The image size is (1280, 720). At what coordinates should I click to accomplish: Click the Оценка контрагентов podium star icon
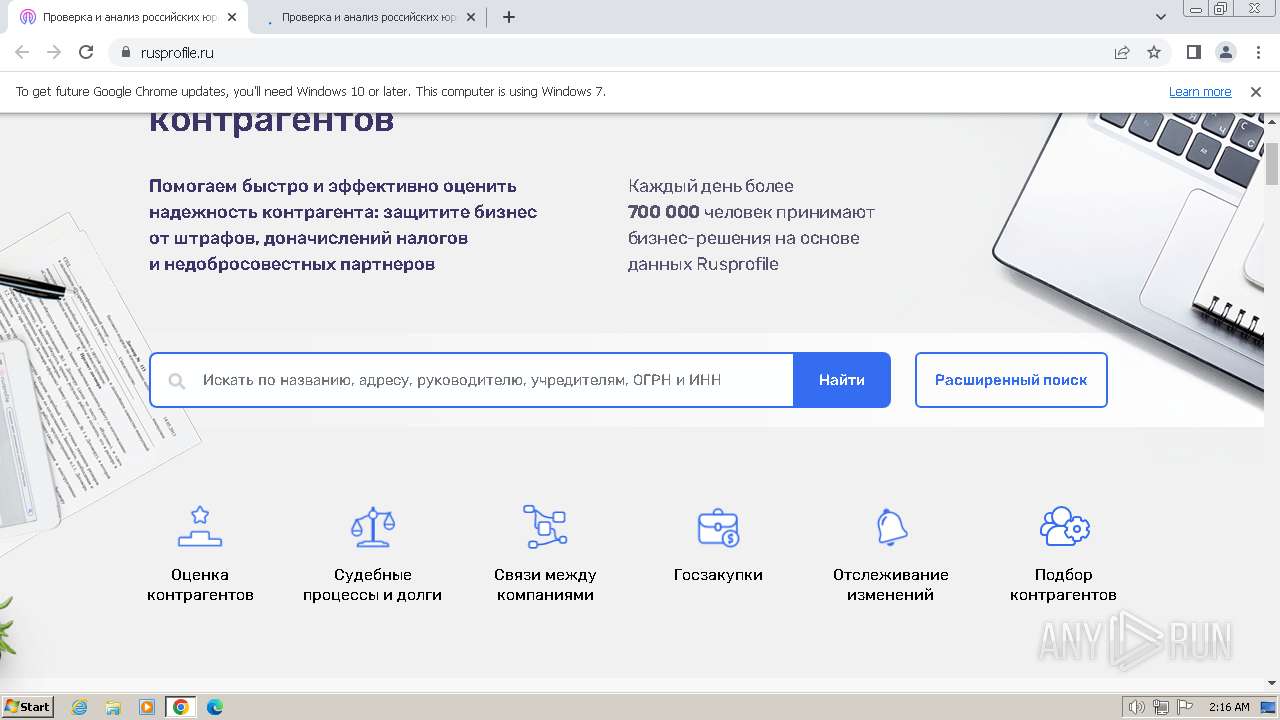pyautogui.click(x=200, y=526)
